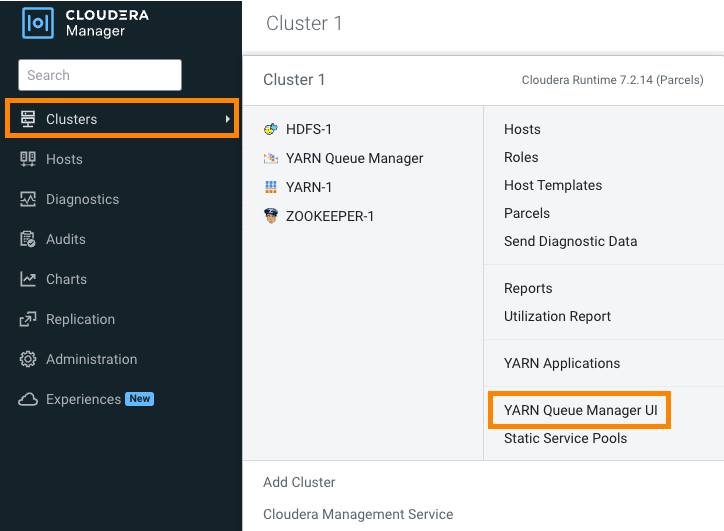The image size is (724, 531).
Task: Click the Experiences cloud icon
Action: (28, 399)
